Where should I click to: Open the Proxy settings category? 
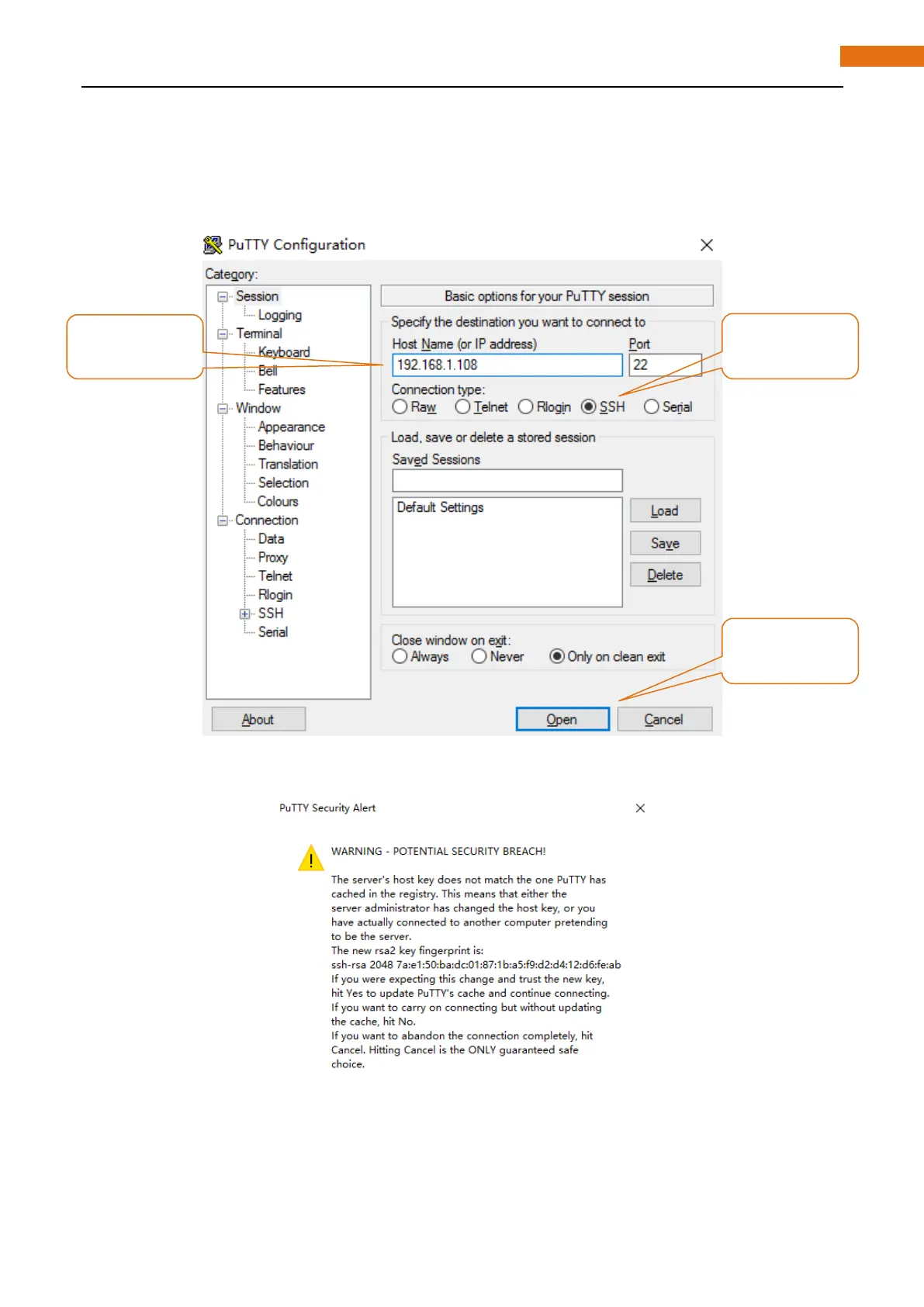(x=273, y=557)
